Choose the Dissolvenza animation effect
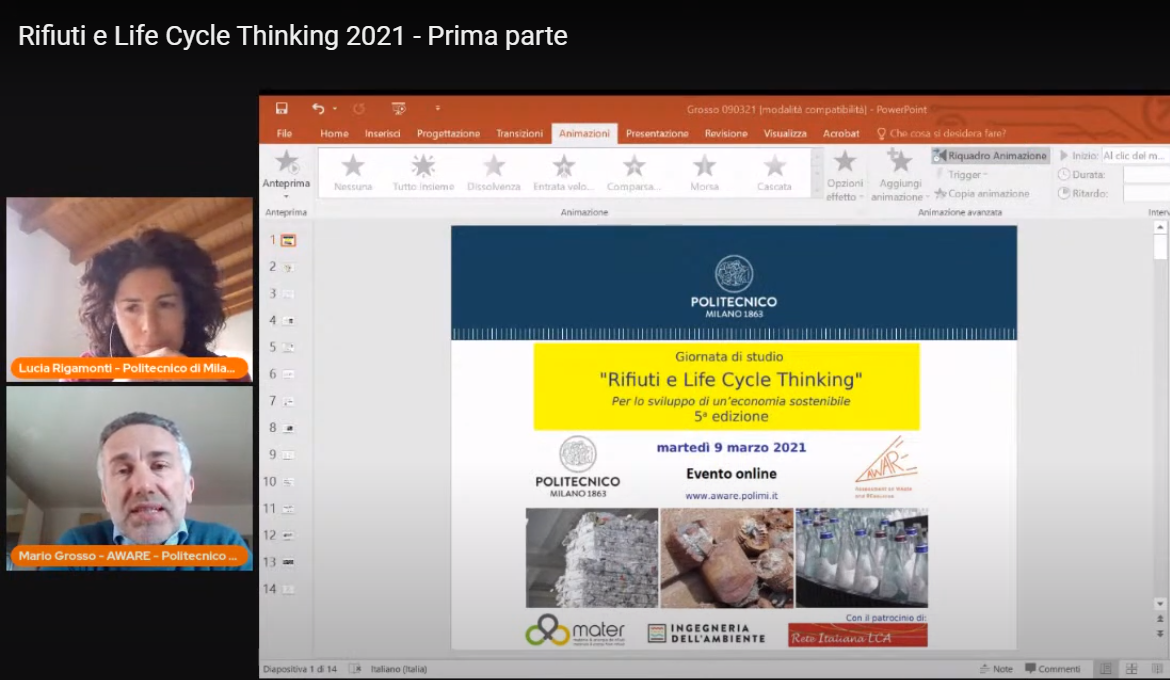Screen dimensions: 1170x680 pos(493,172)
